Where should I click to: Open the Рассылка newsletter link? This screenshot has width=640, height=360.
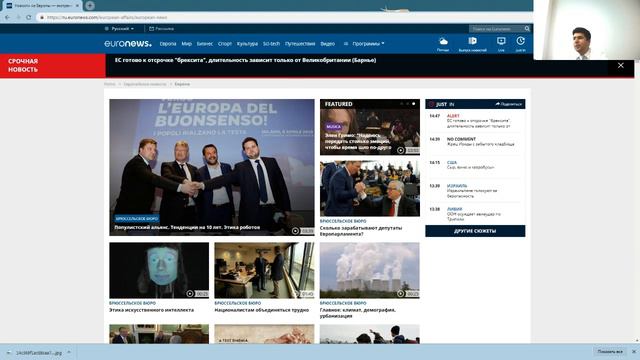[162, 29]
